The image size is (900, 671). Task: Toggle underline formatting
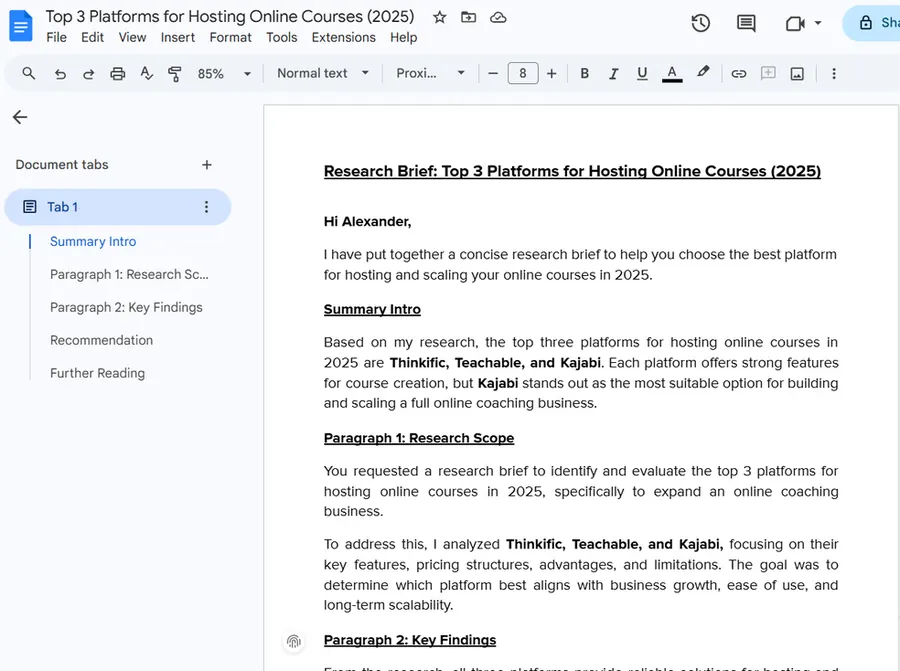642,73
